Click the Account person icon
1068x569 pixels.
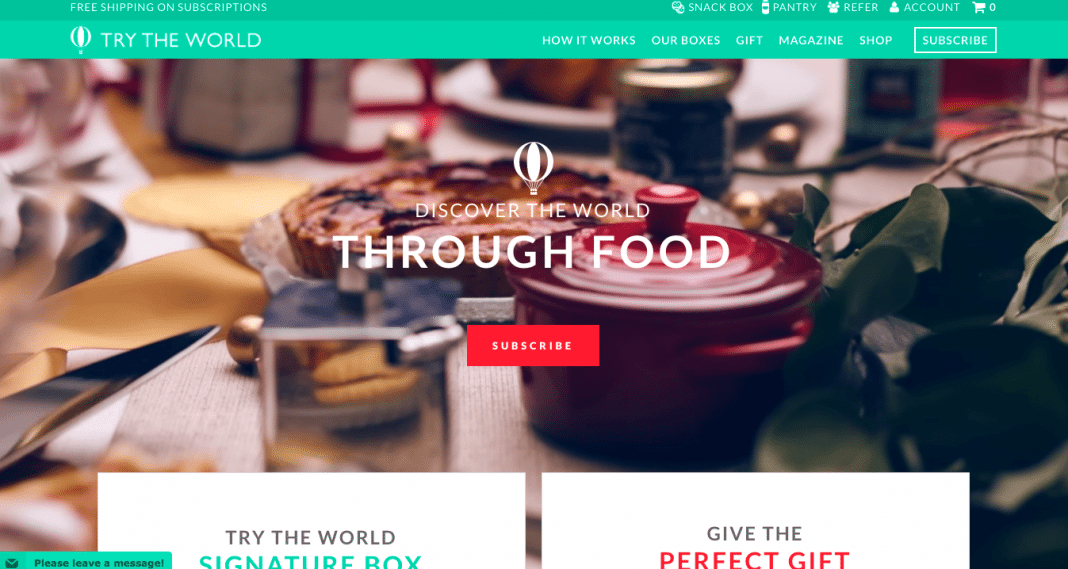tap(894, 7)
